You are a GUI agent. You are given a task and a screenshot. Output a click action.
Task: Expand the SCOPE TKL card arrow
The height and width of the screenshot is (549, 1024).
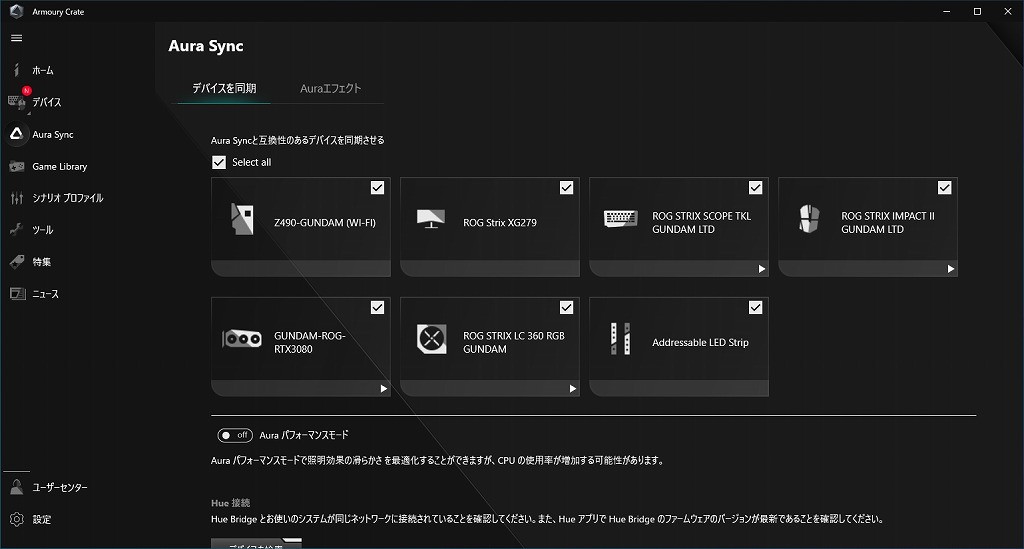pos(761,269)
